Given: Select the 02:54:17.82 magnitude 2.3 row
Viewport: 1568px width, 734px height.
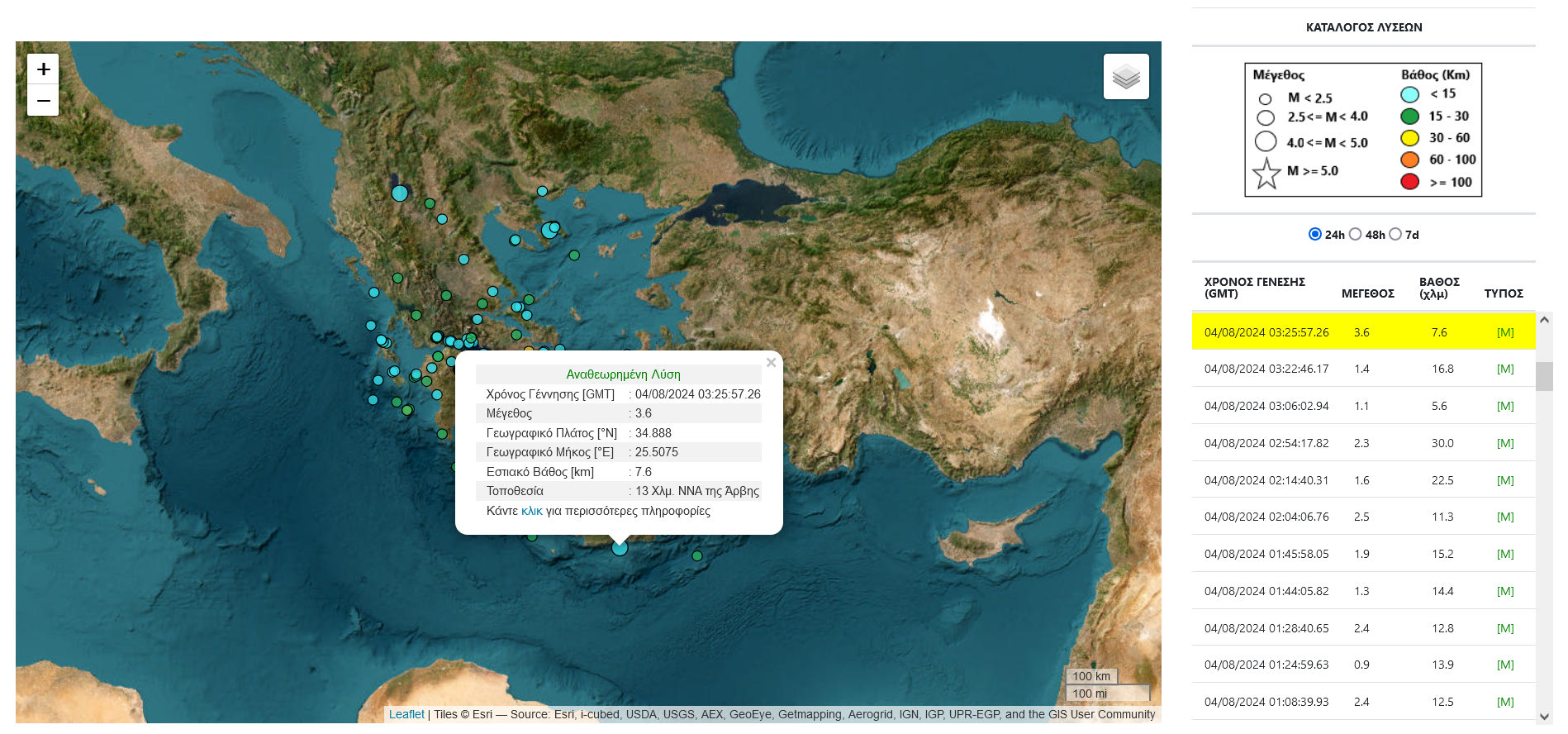Looking at the screenshot, I should 1266,444.
